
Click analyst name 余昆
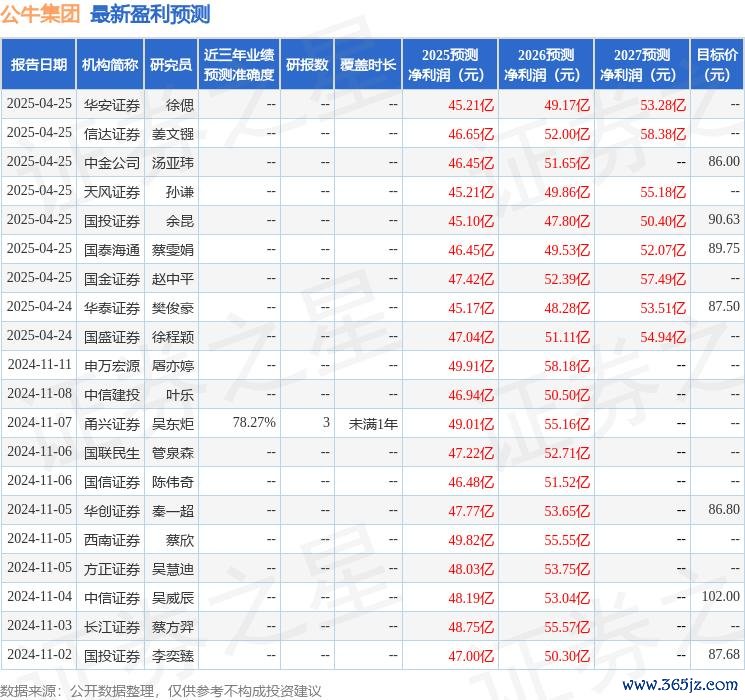click(180, 221)
